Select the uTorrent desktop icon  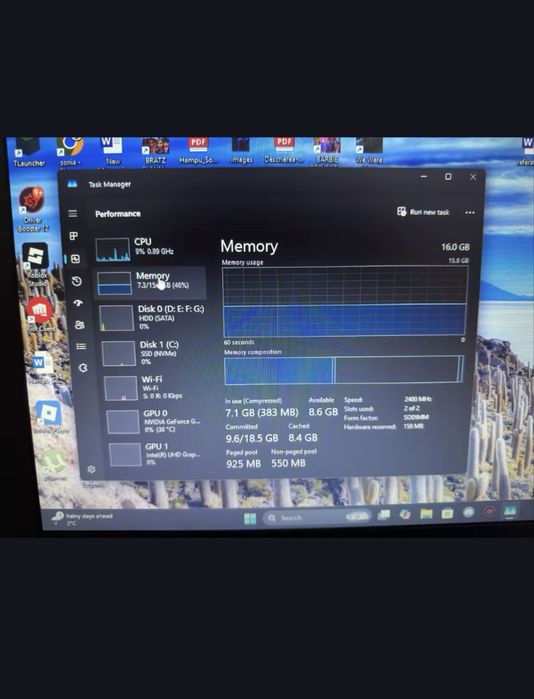[x=56, y=465]
